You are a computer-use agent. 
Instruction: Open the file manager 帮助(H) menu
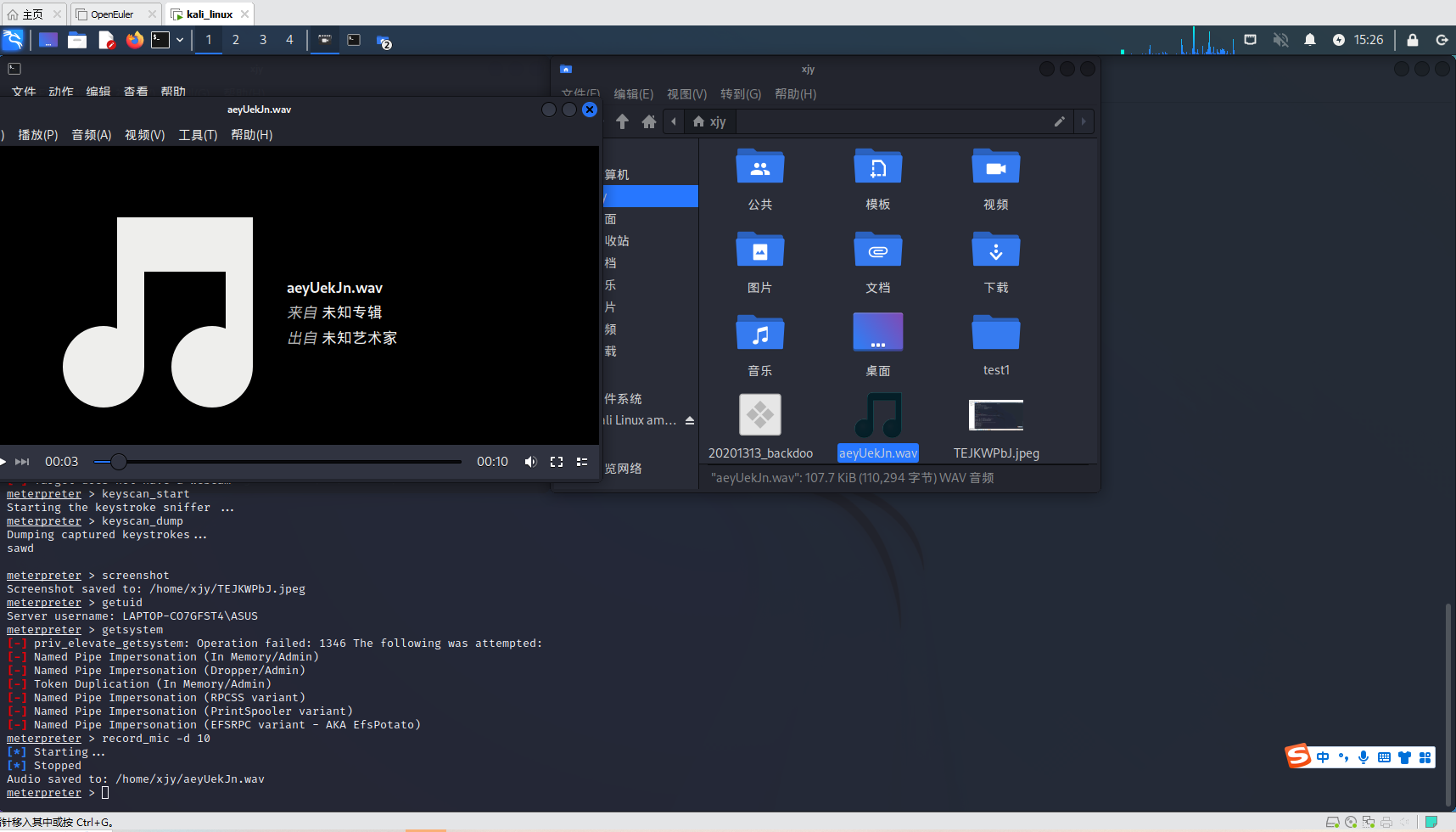[x=795, y=94]
